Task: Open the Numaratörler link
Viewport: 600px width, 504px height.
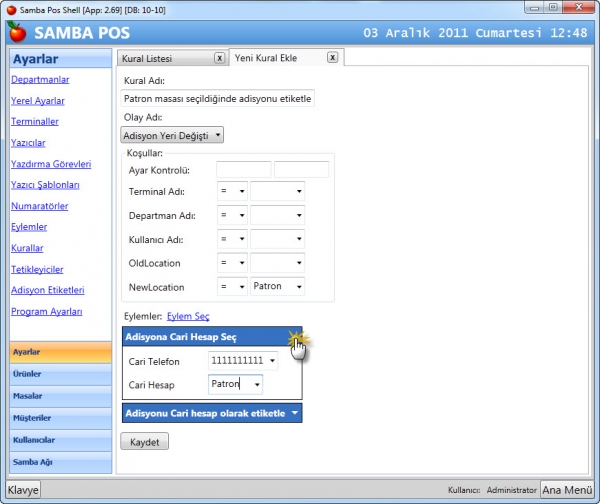Action: point(39,206)
